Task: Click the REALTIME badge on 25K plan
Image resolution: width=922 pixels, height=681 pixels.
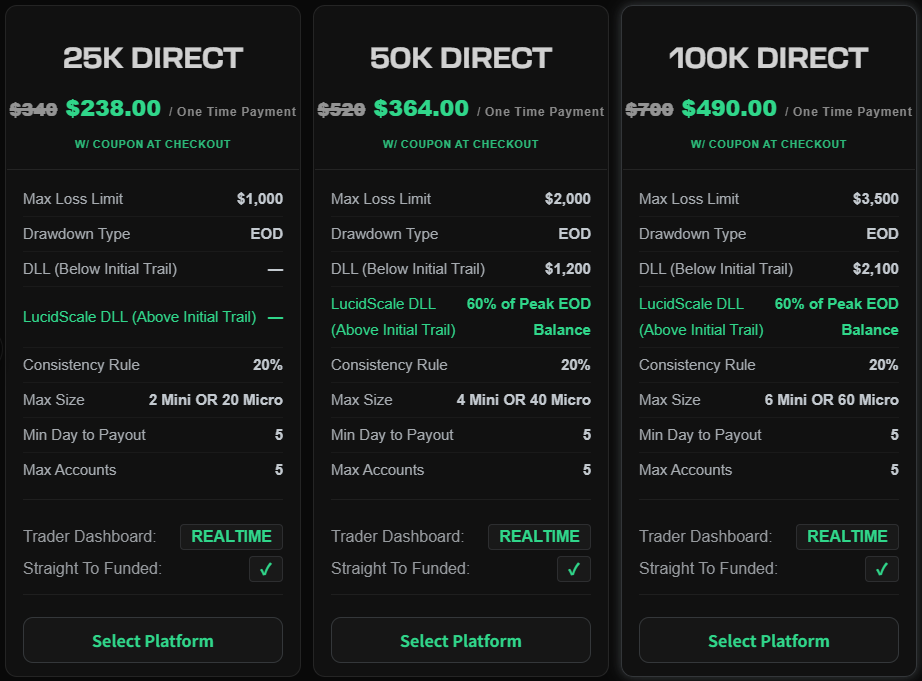Action: click(231, 537)
